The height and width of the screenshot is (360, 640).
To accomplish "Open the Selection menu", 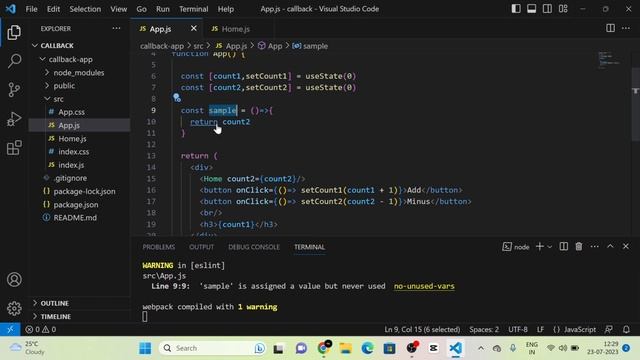I will 85,9.
